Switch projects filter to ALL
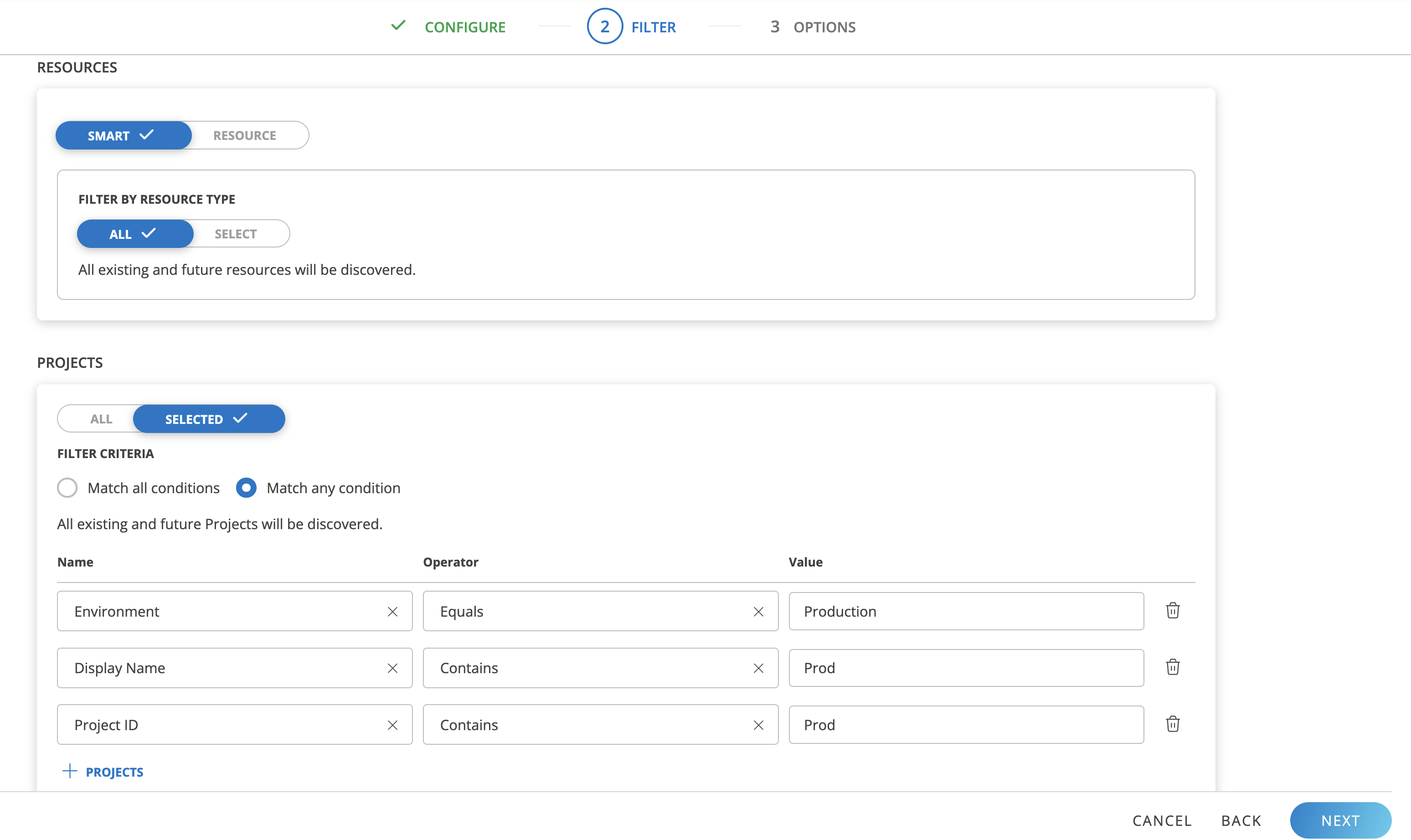 101,419
